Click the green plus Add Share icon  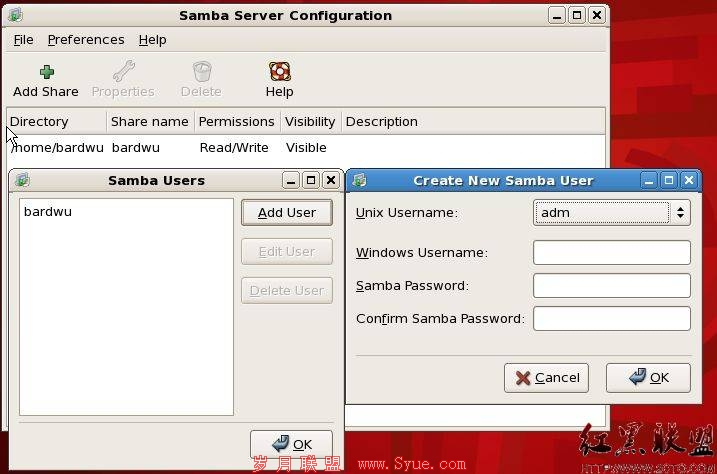[x=47, y=72]
